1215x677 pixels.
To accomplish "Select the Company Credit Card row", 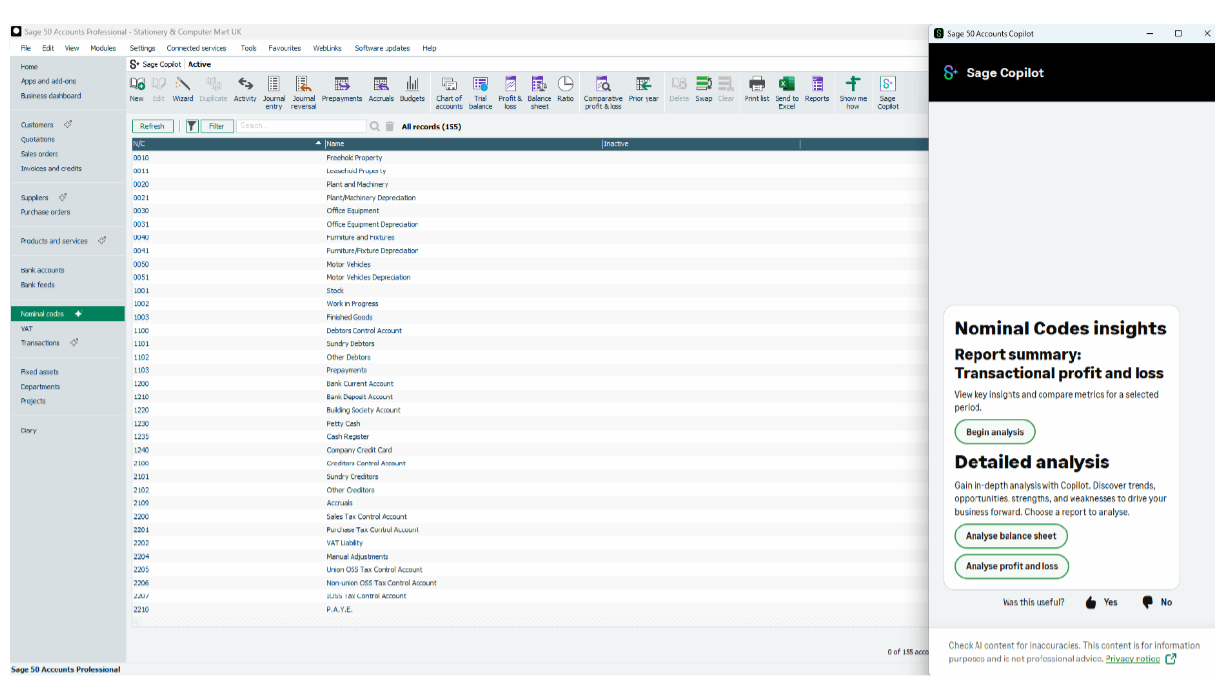I will point(529,450).
